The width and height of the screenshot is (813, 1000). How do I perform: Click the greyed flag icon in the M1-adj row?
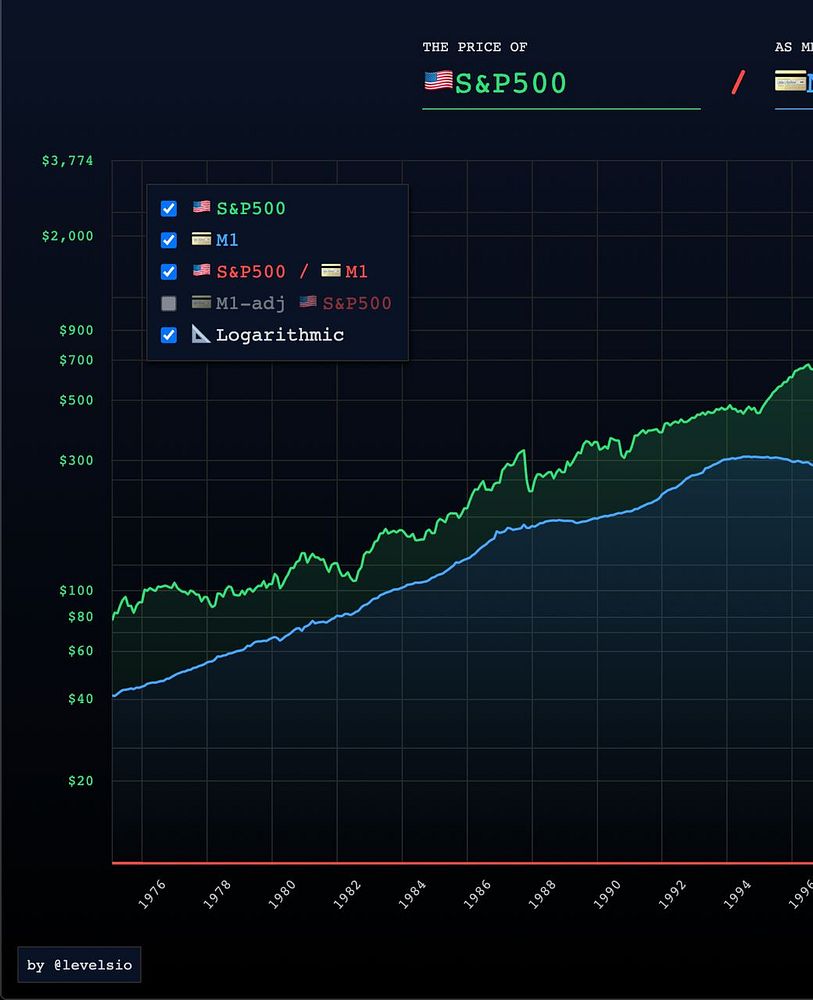308,301
